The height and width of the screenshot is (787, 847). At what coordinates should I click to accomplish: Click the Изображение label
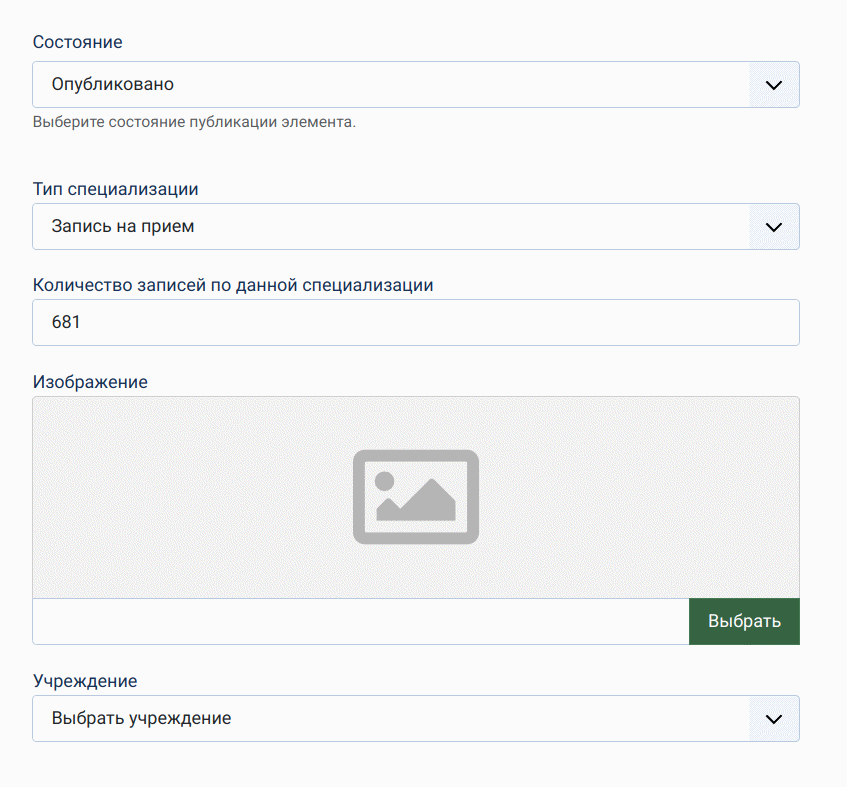tap(90, 382)
